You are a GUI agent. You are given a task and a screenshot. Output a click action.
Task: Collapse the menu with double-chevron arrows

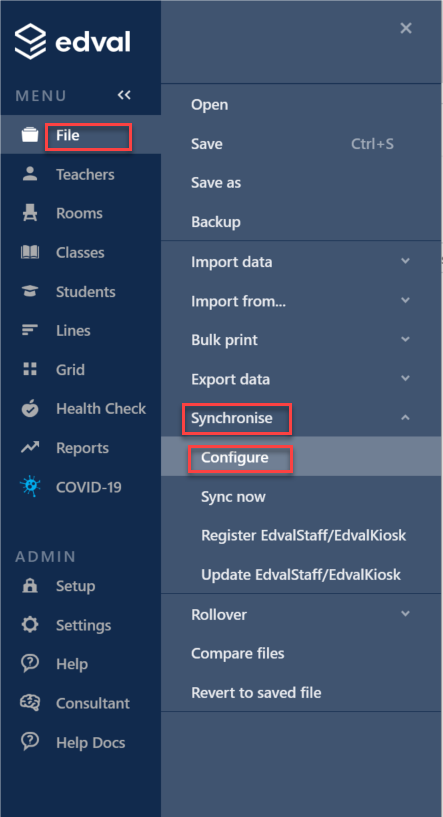coord(124,95)
